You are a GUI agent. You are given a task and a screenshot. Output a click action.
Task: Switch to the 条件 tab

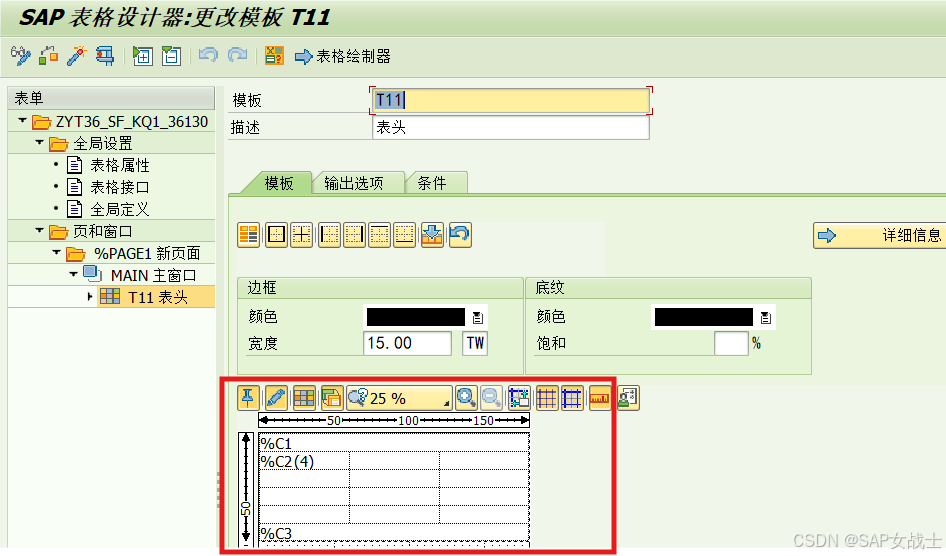432,183
